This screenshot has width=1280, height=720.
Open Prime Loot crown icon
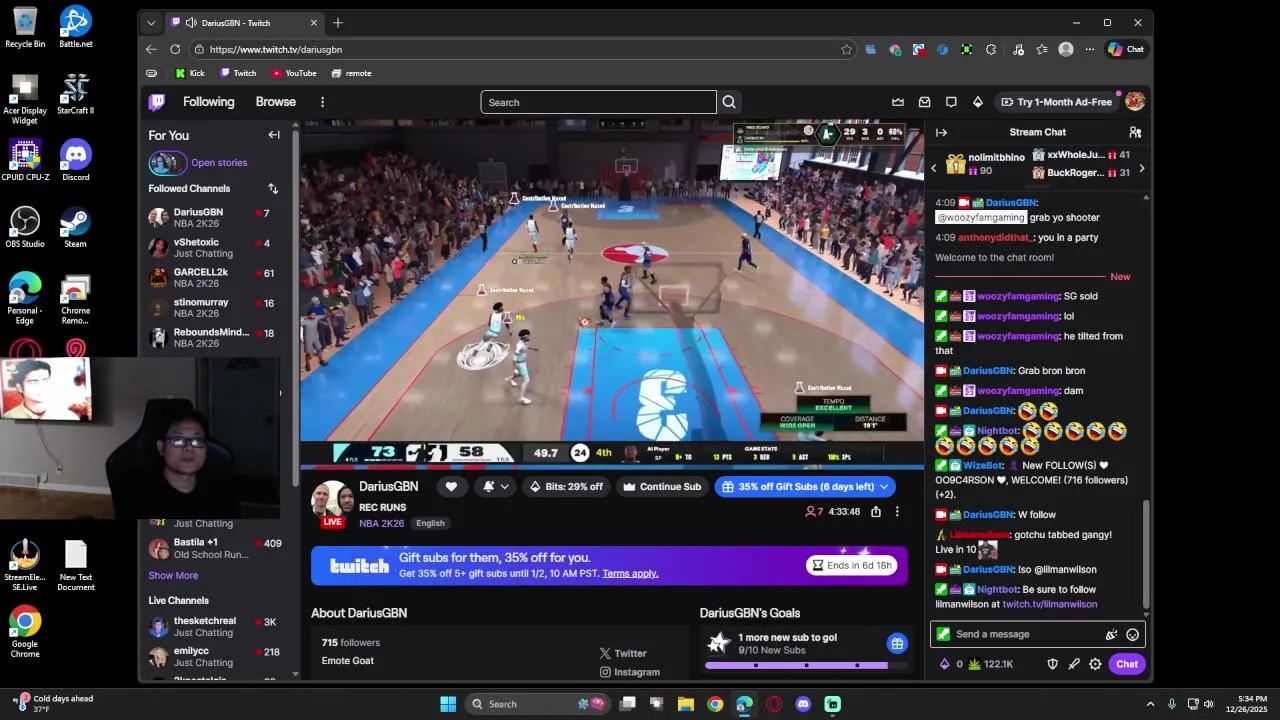click(898, 102)
